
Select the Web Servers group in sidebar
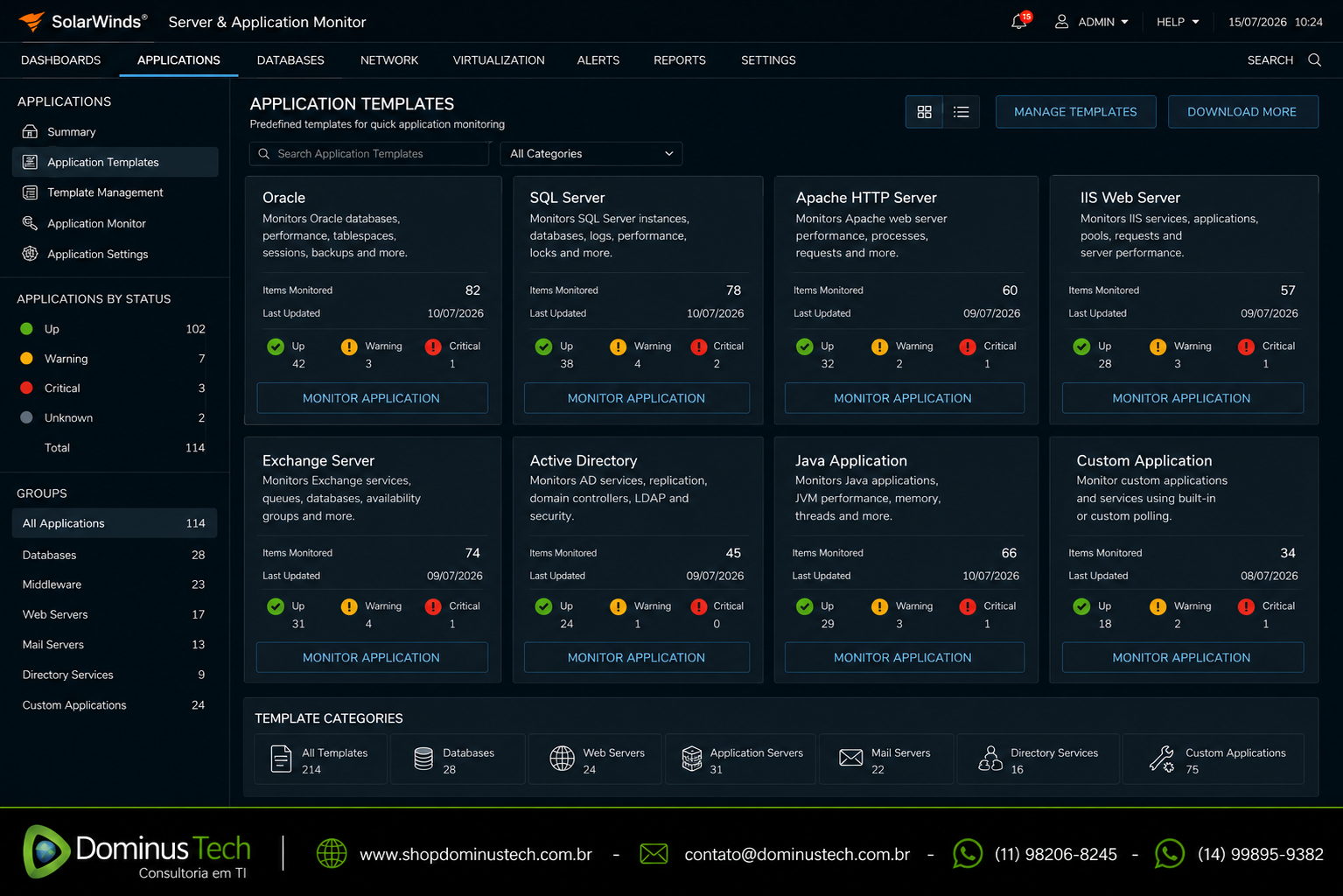pyautogui.click(x=115, y=614)
